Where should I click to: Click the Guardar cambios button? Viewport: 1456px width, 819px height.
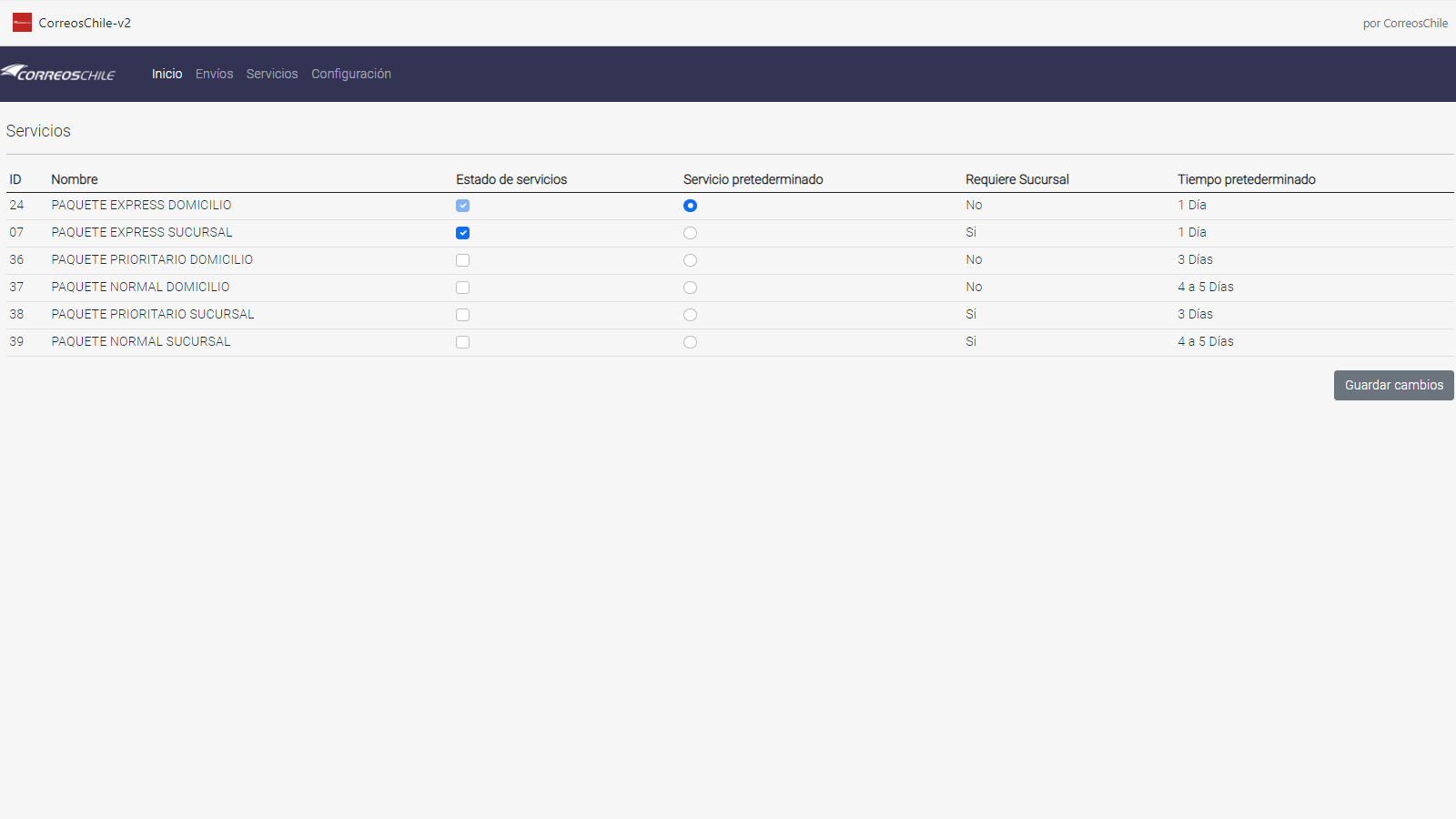pos(1393,385)
